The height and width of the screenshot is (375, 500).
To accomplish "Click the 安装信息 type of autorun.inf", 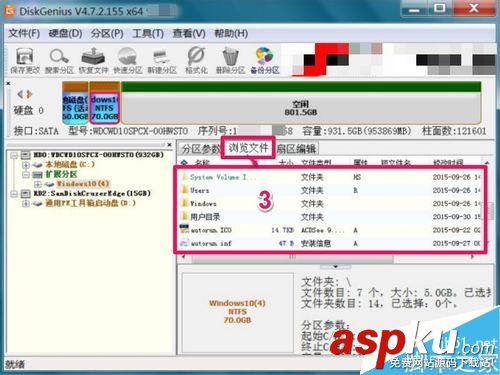I will (x=316, y=244).
